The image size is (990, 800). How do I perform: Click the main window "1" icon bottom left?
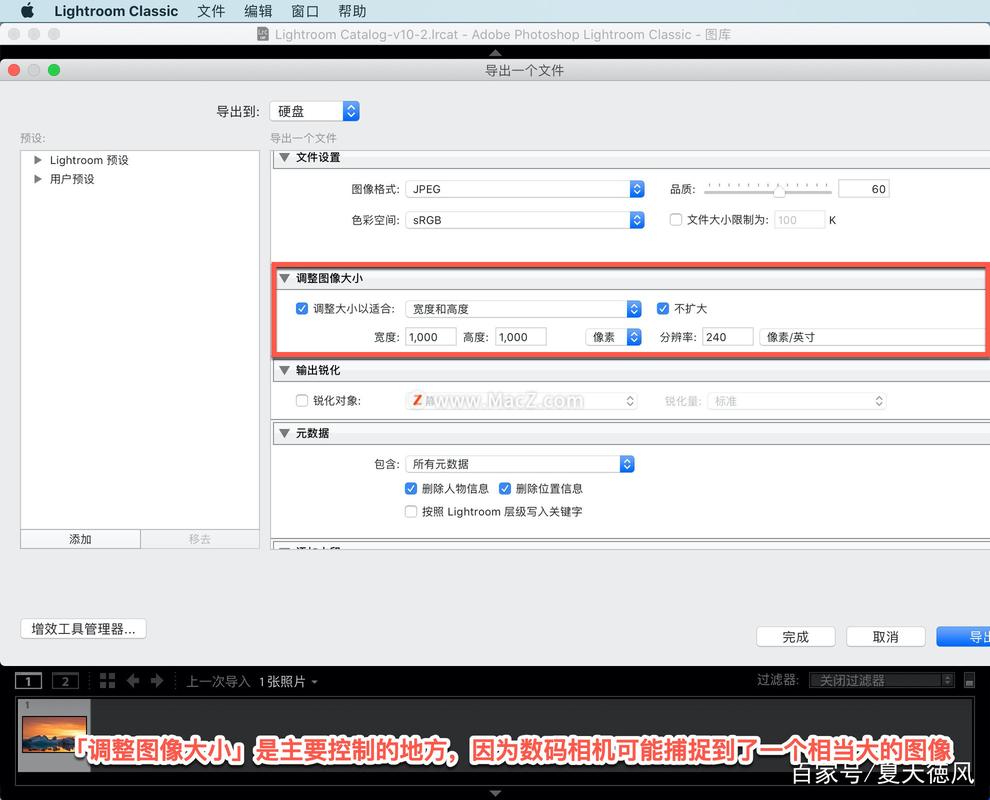click(x=28, y=681)
